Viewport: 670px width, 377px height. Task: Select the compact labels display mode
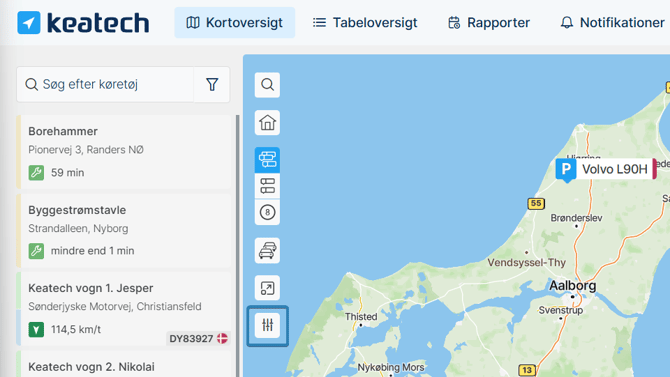267,186
